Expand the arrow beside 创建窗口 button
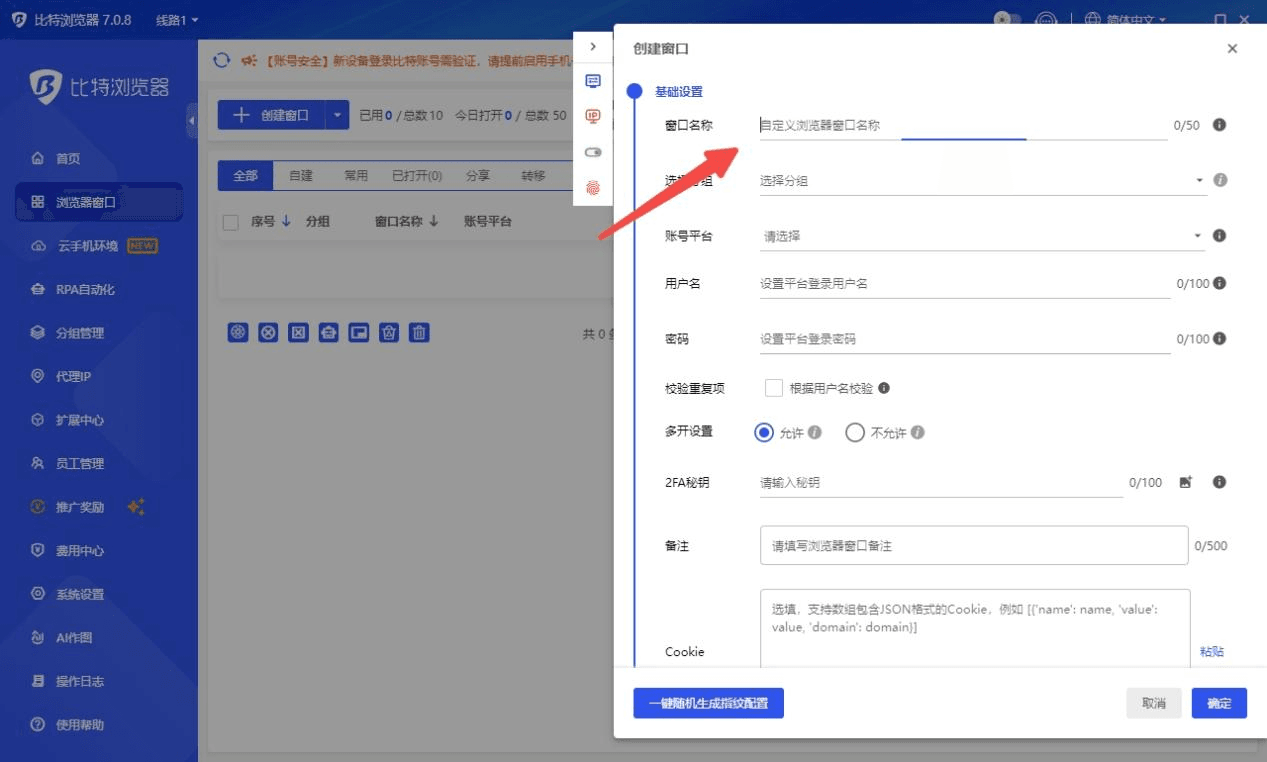Screen dimensions: 1267x762 click(x=337, y=115)
